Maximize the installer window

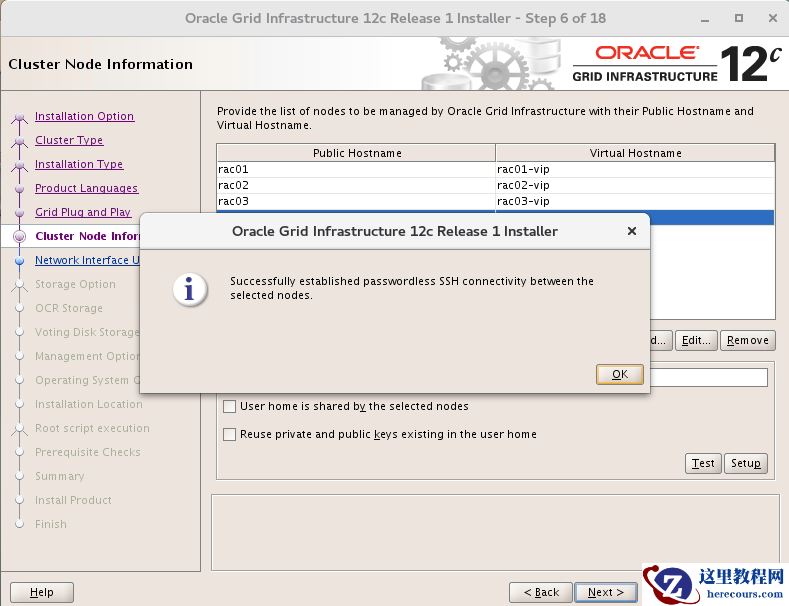click(x=739, y=18)
